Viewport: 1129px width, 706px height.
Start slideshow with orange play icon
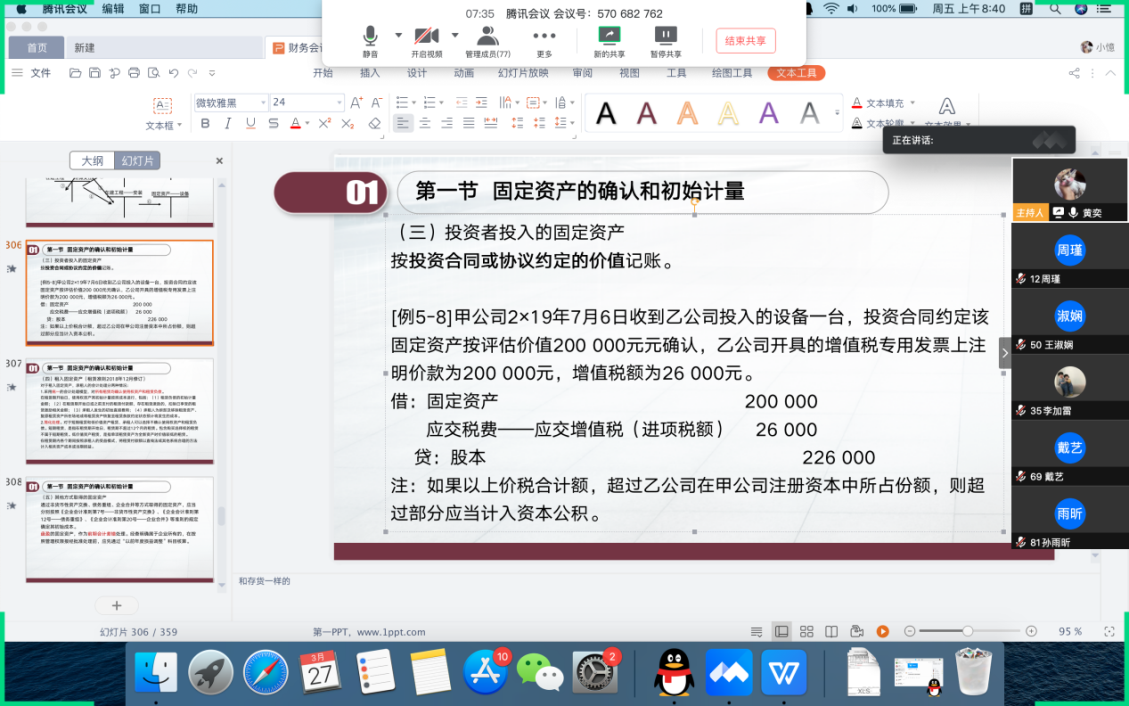883,632
